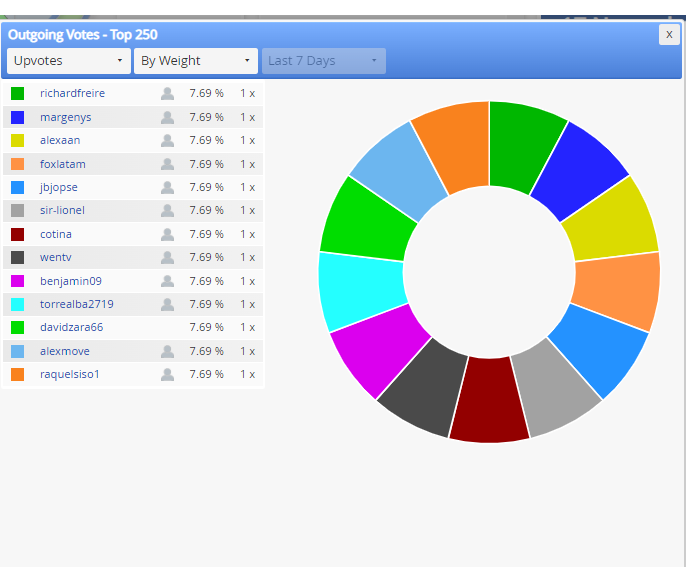Click the person icon beside wentv

pos(167,257)
